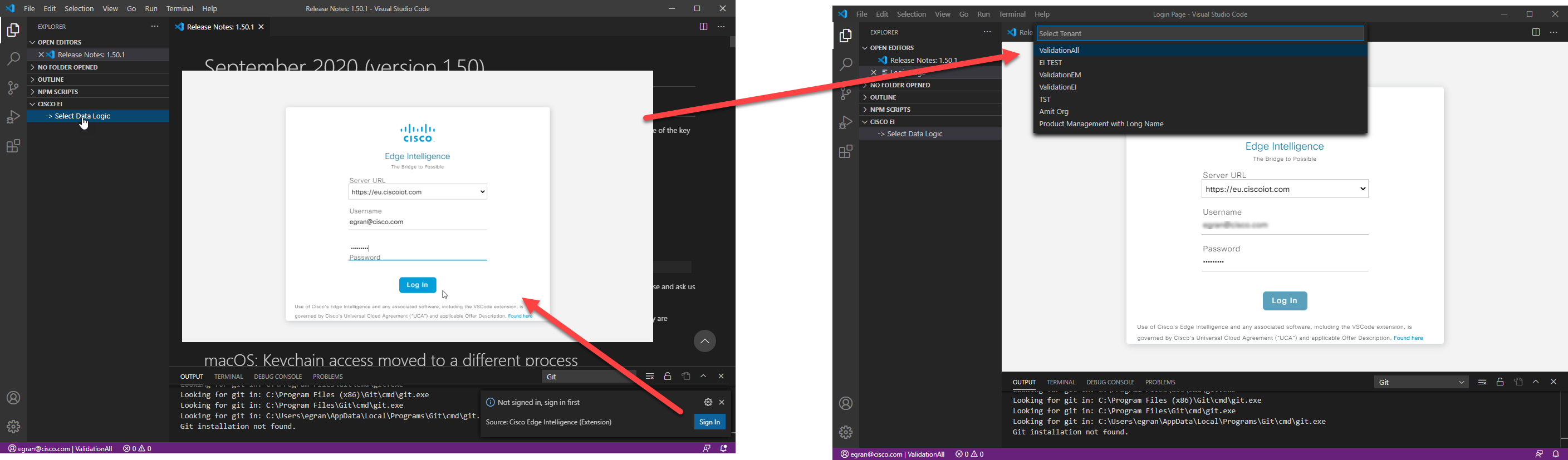Viewport: 1568px width, 460px height.
Task: Click Log In button in left login form
Action: click(x=418, y=285)
